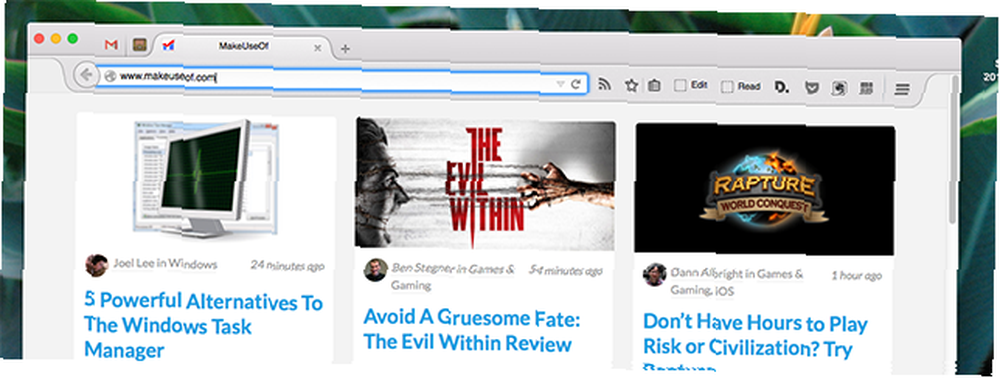This screenshot has width=1000, height=378.
Task: Show bookmarks list clipboard icon
Action: click(653, 85)
